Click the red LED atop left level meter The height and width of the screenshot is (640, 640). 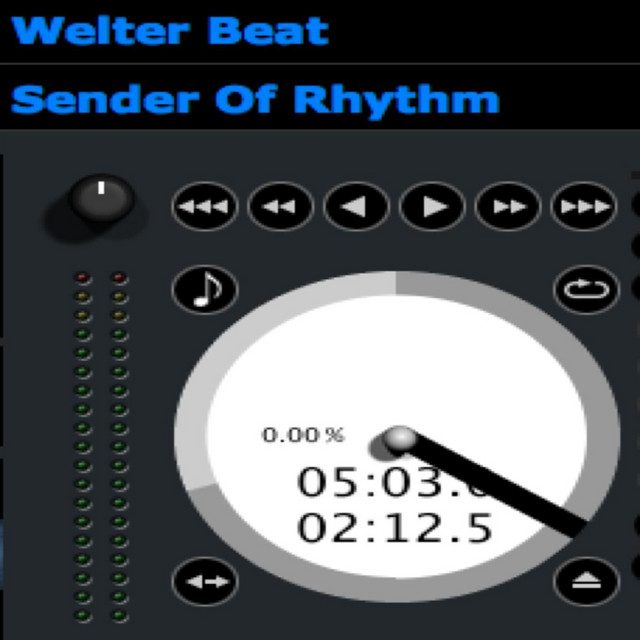[x=83, y=278]
